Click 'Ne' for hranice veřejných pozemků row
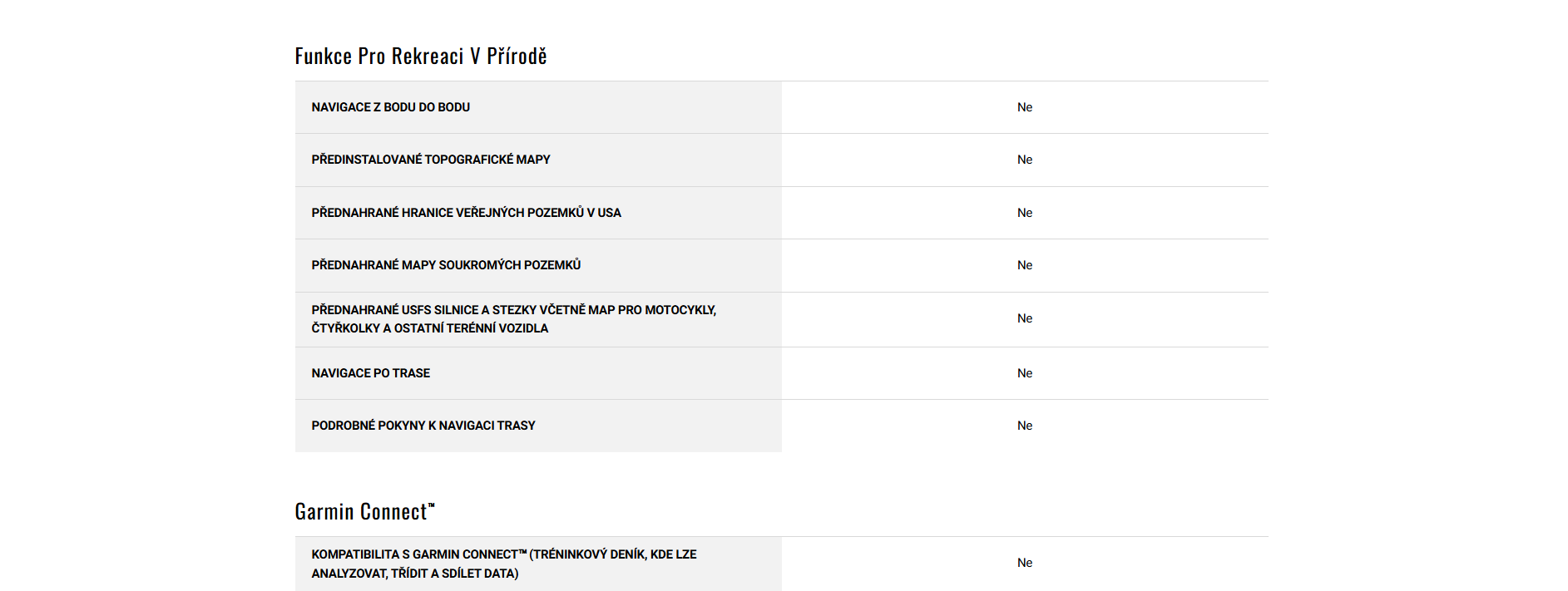Image resolution: width=1568 pixels, height=591 pixels. tap(1024, 213)
